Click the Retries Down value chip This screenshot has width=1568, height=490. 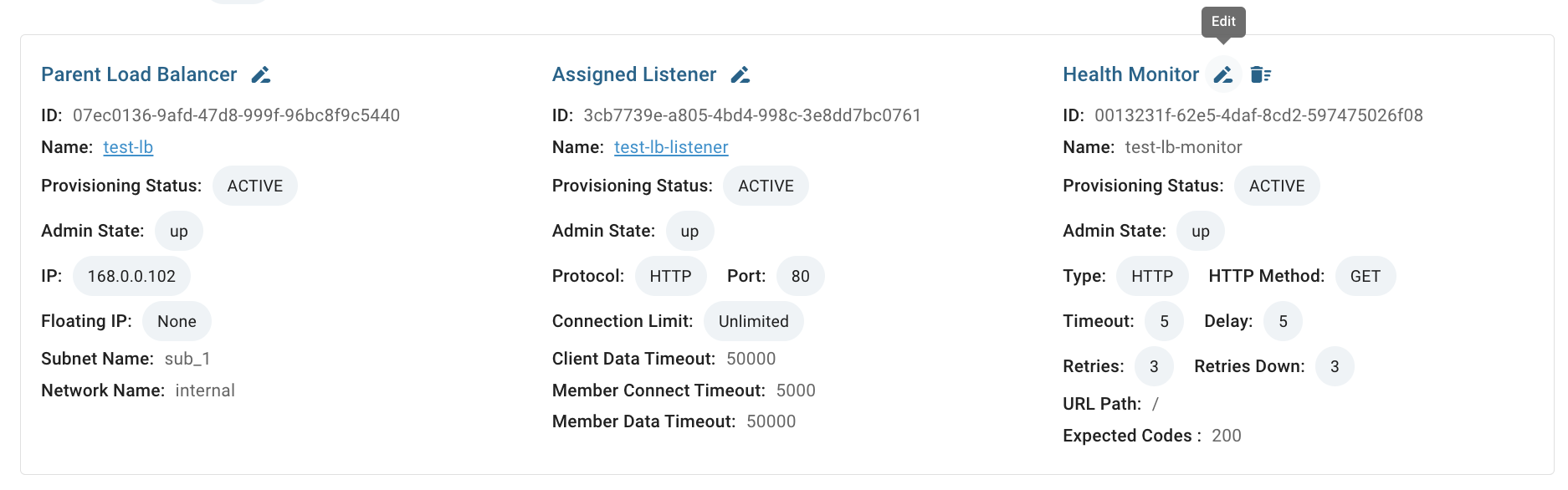(x=1335, y=366)
